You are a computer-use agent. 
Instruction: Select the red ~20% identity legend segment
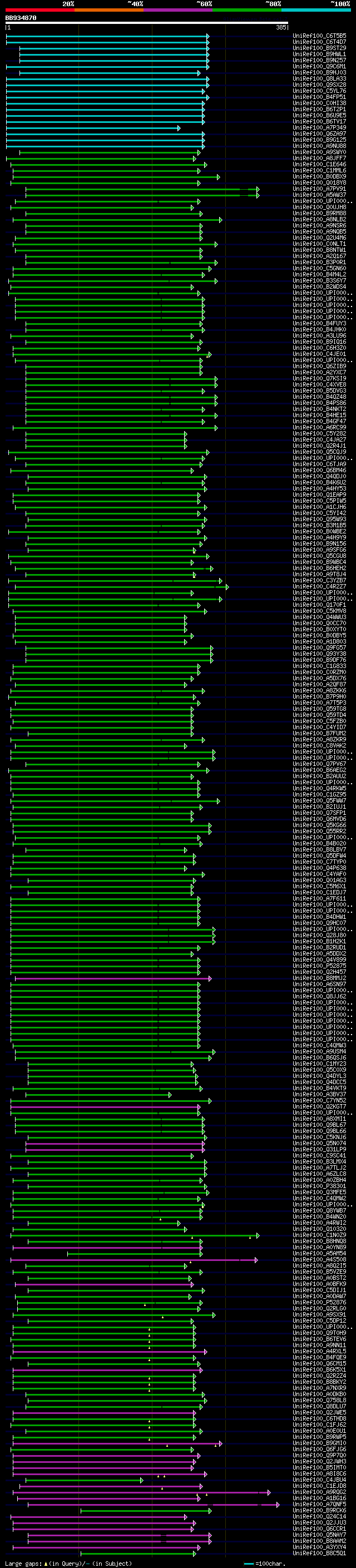click(39, 10)
